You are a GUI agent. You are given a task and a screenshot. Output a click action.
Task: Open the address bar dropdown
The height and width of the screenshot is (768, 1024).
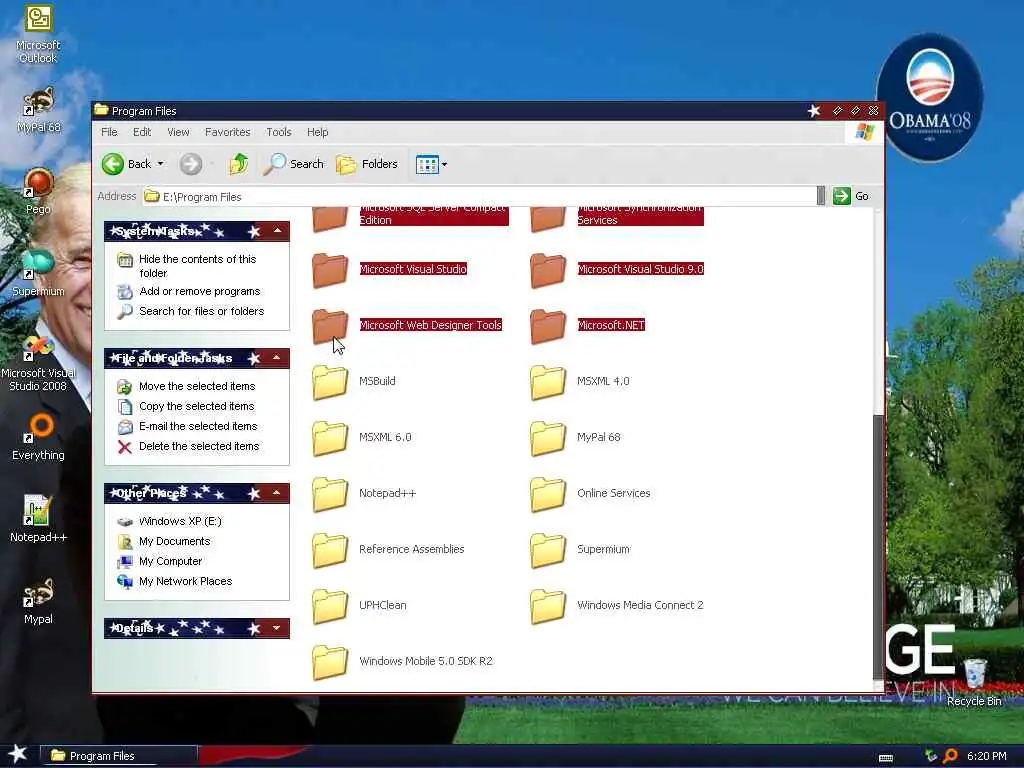[x=821, y=196]
